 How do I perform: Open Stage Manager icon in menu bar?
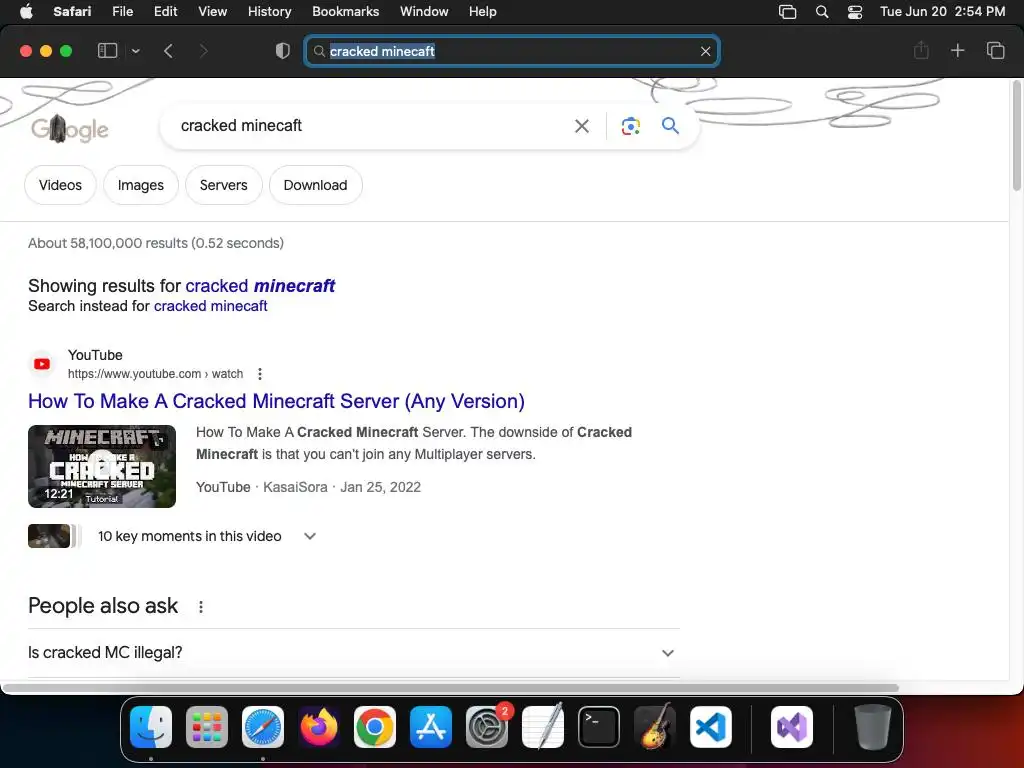click(788, 12)
